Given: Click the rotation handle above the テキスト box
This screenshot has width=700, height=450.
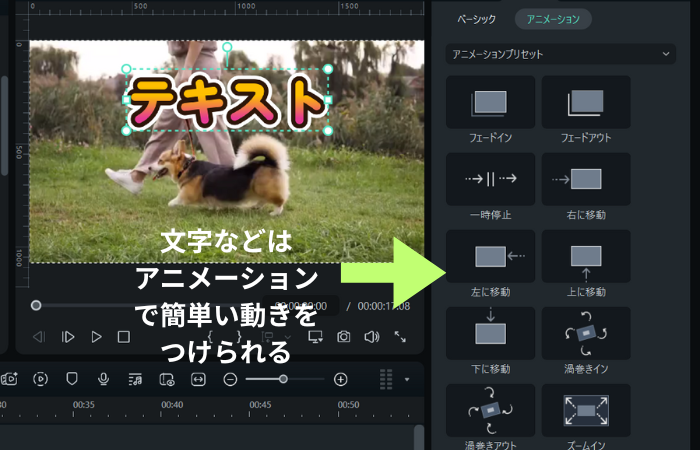Looking at the screenshot, I should [x=227, y=47].
